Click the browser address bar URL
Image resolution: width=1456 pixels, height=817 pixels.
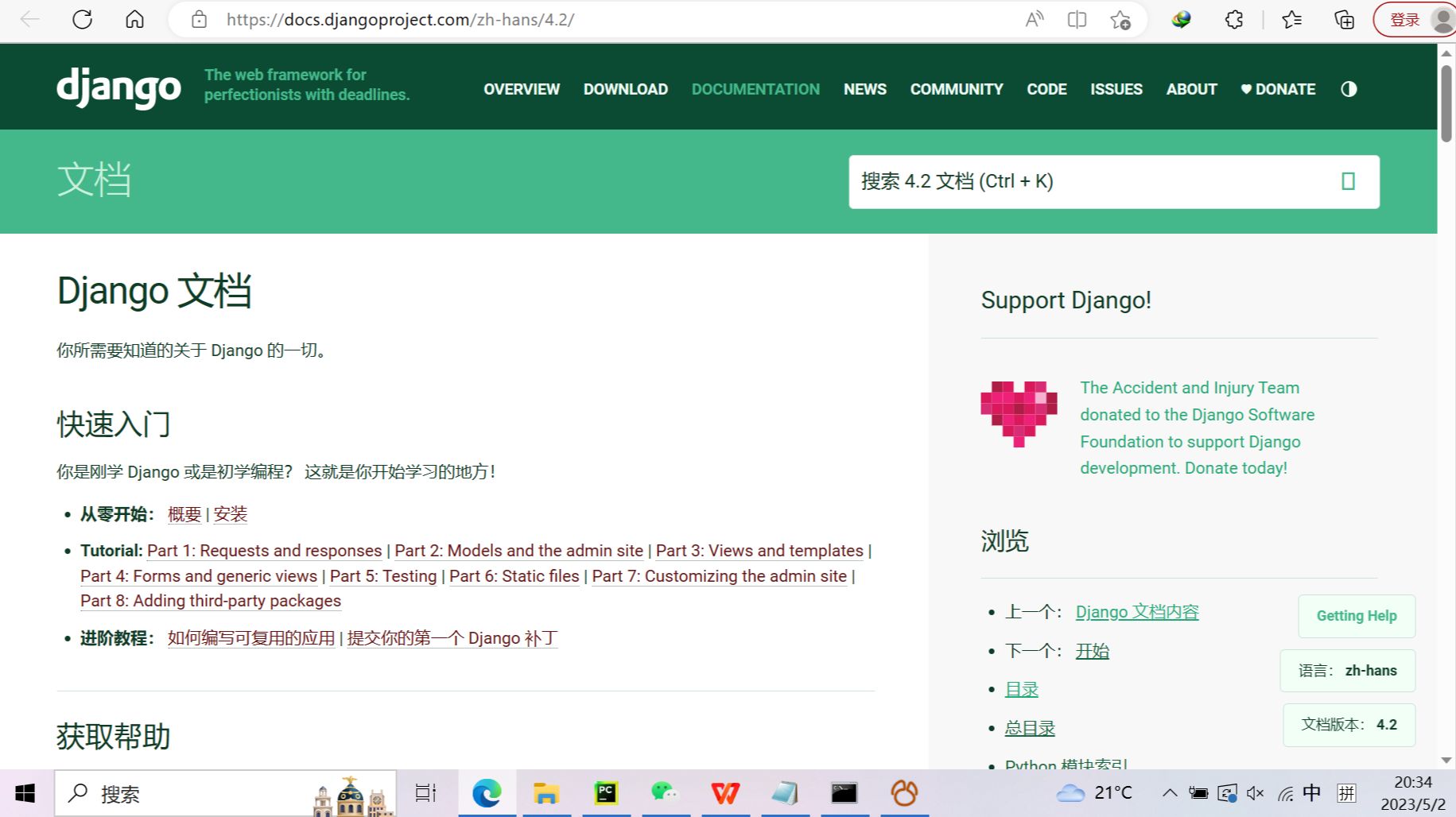coord(400,19)
